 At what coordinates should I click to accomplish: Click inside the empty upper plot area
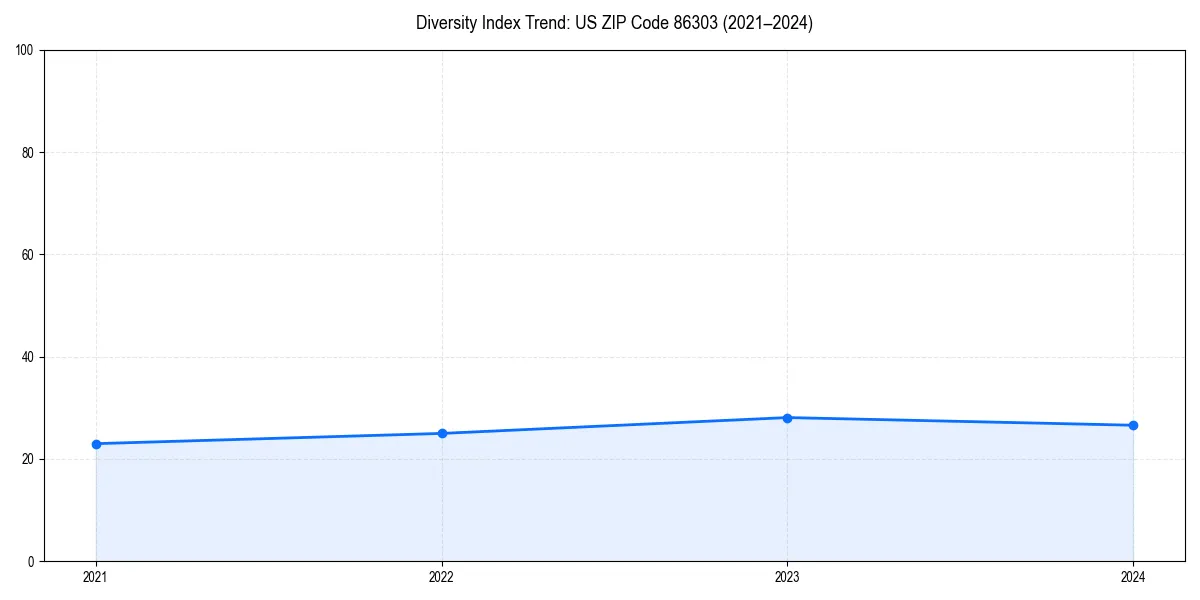tap(600, 200)
